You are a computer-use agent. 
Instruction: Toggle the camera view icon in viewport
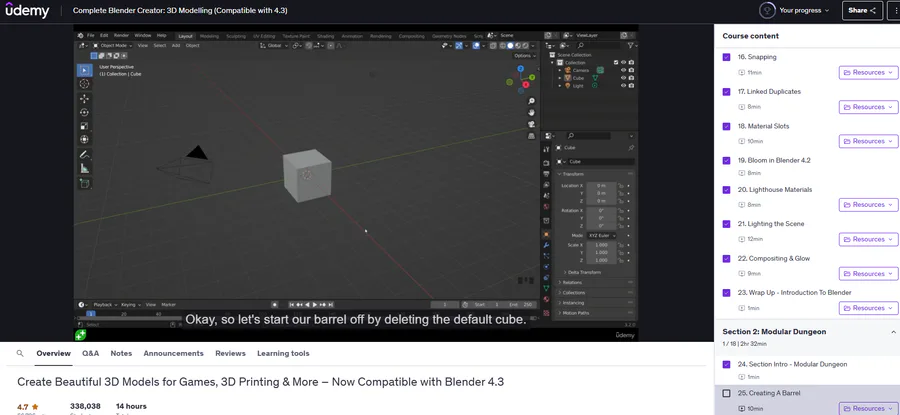(532, 124)
